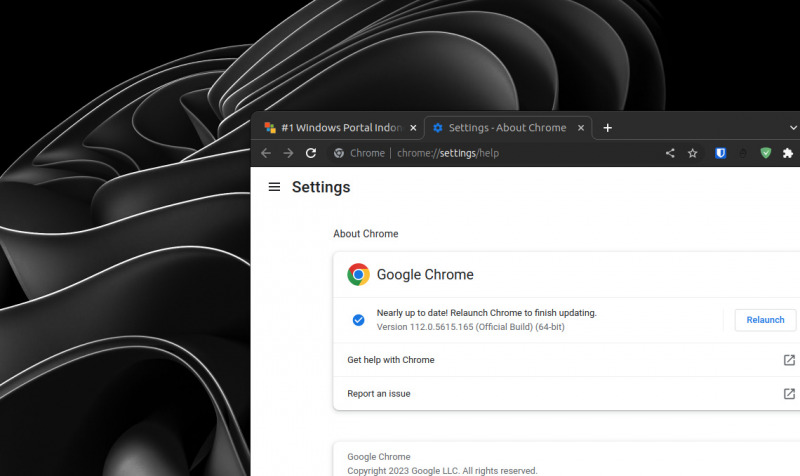Image resolution: width=800 pixels, height=476 pixels.
Task: Open external link icon for Get help
Action: pyautogui.click(x=789, y=360)
